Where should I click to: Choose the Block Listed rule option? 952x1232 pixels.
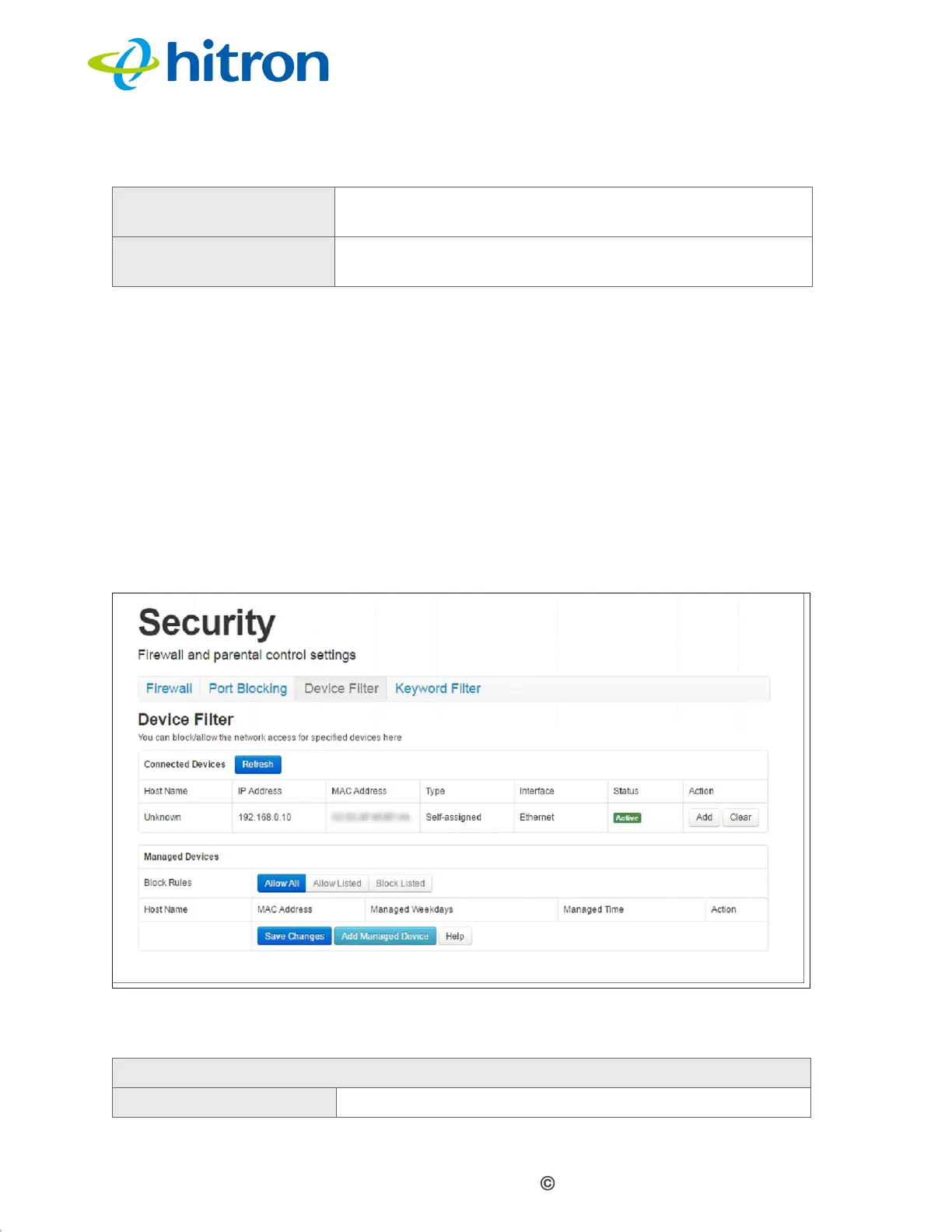pos(401,884)
